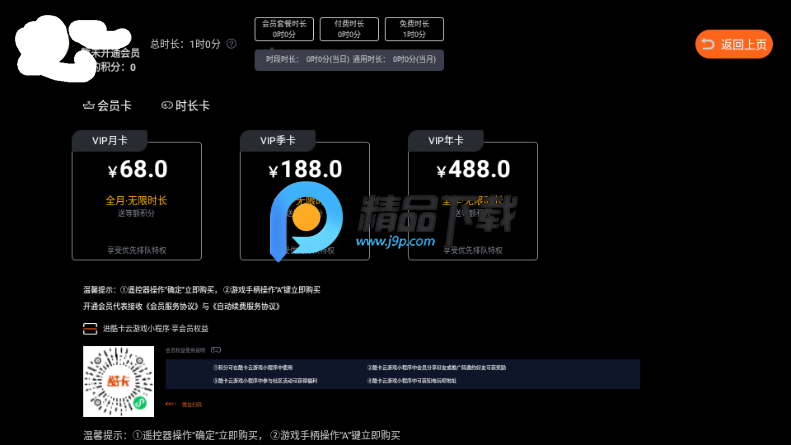Click the return arrow icon in 返回上页
The height and width of the screenshot is (445, 791).
[x=708, y=44]
